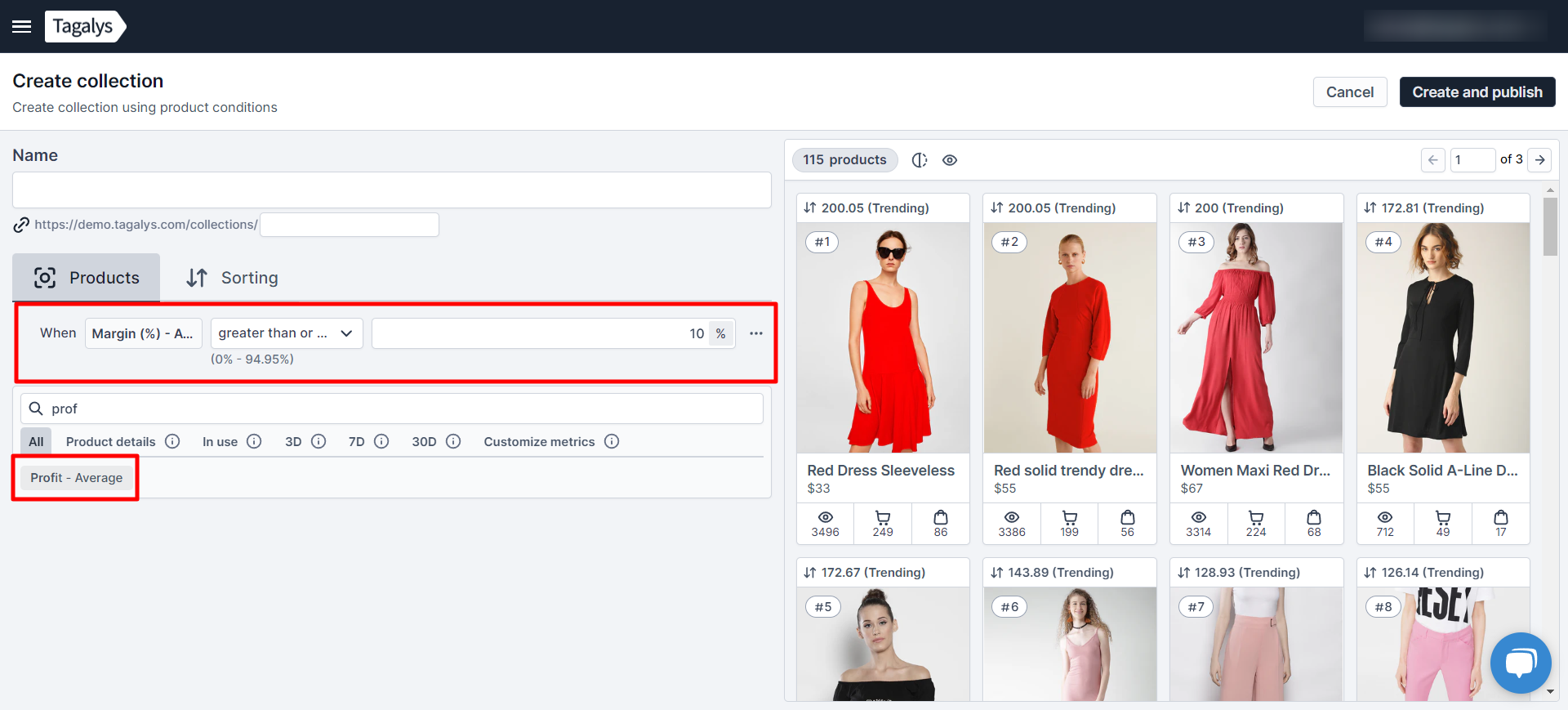Open the greater than or equal operator dropdown
The image size is (1568, 710).
(287, 333)
